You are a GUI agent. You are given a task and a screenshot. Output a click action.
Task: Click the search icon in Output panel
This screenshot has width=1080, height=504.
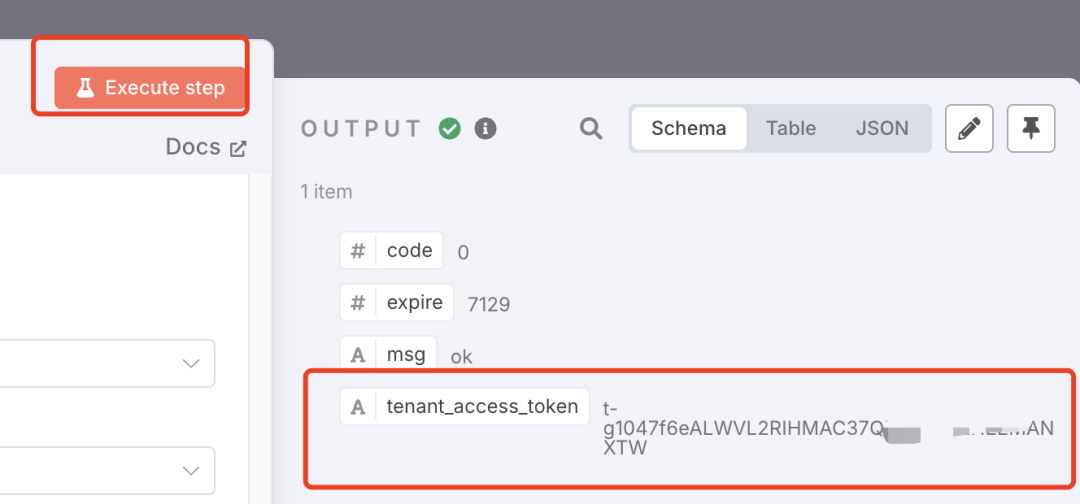(591, 128)
